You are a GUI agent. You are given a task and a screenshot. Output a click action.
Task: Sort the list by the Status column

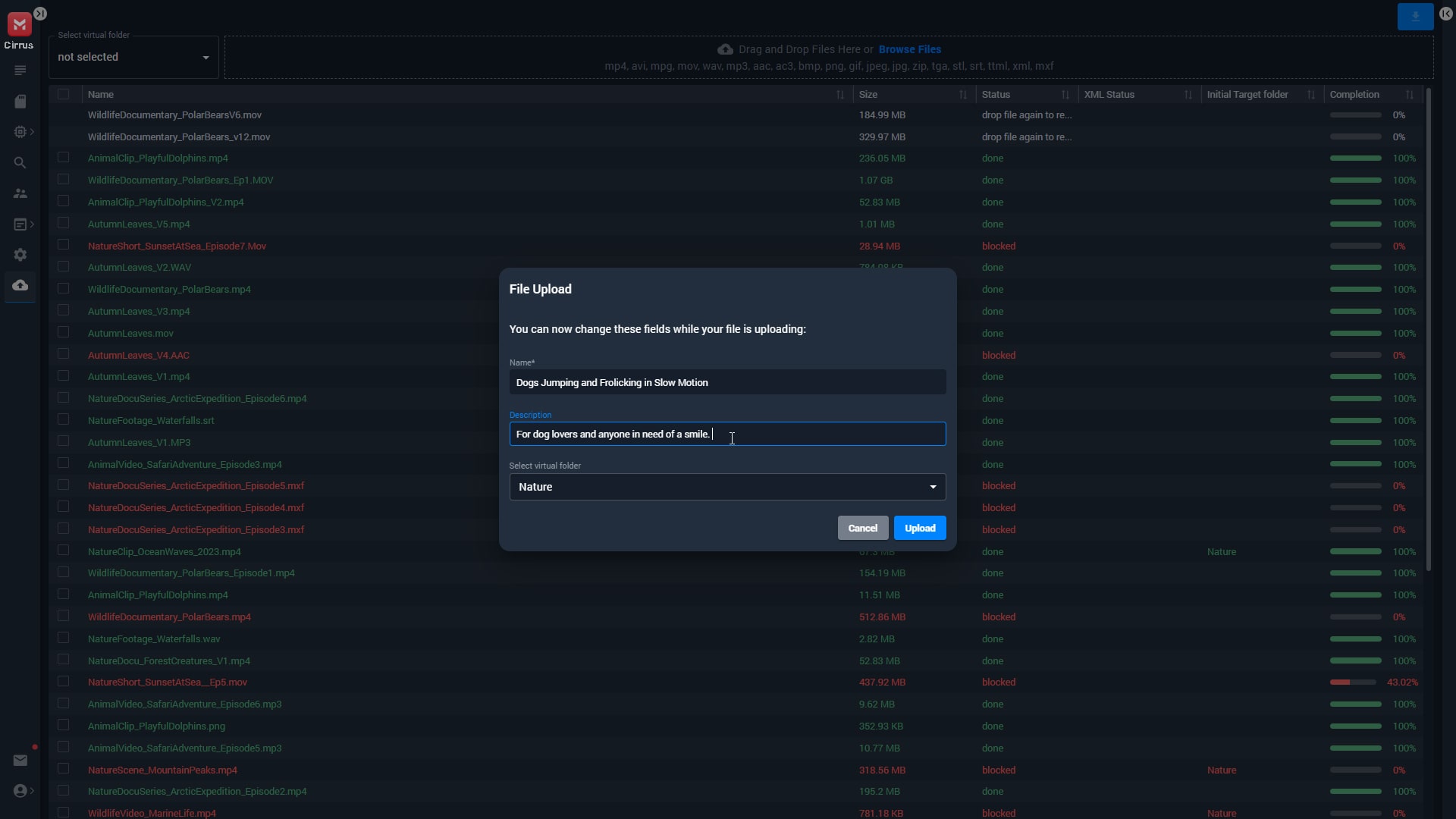(1065, 95)
